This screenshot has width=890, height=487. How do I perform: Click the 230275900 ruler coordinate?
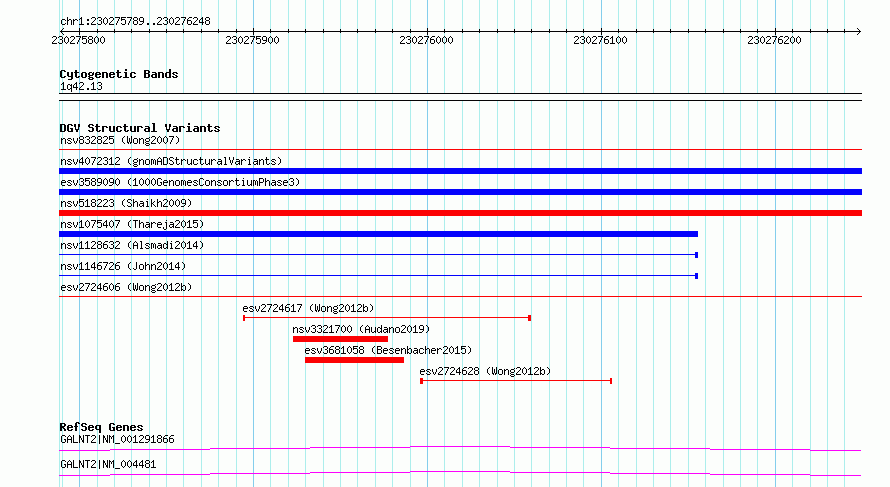click(x=252, y=40)
